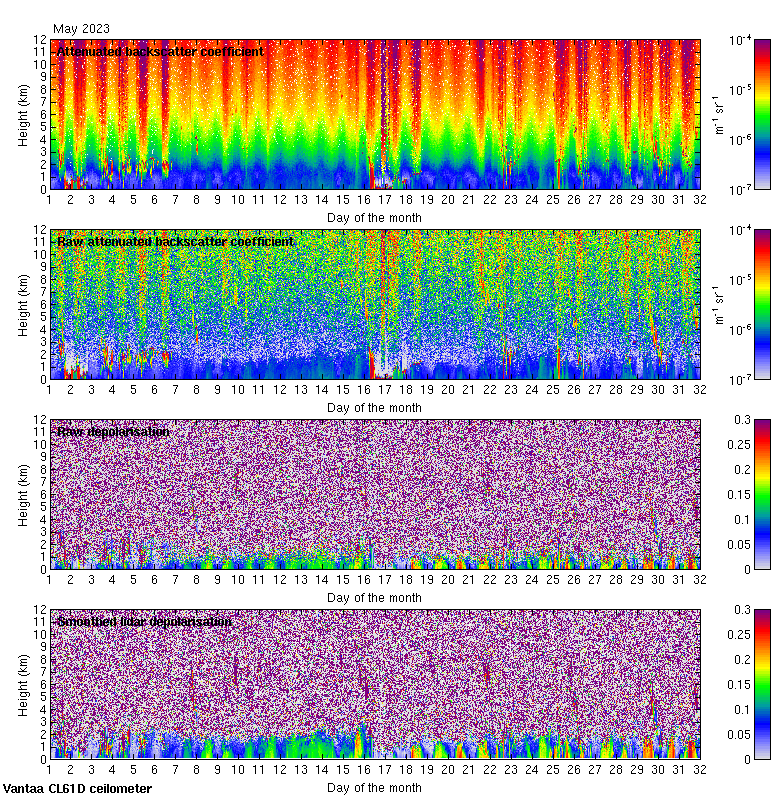Click the colorbar next to the Attenuated backscatter plot
Image resolution: width=780 pixels, height=800 pixels.
click(x=762, y=114)
